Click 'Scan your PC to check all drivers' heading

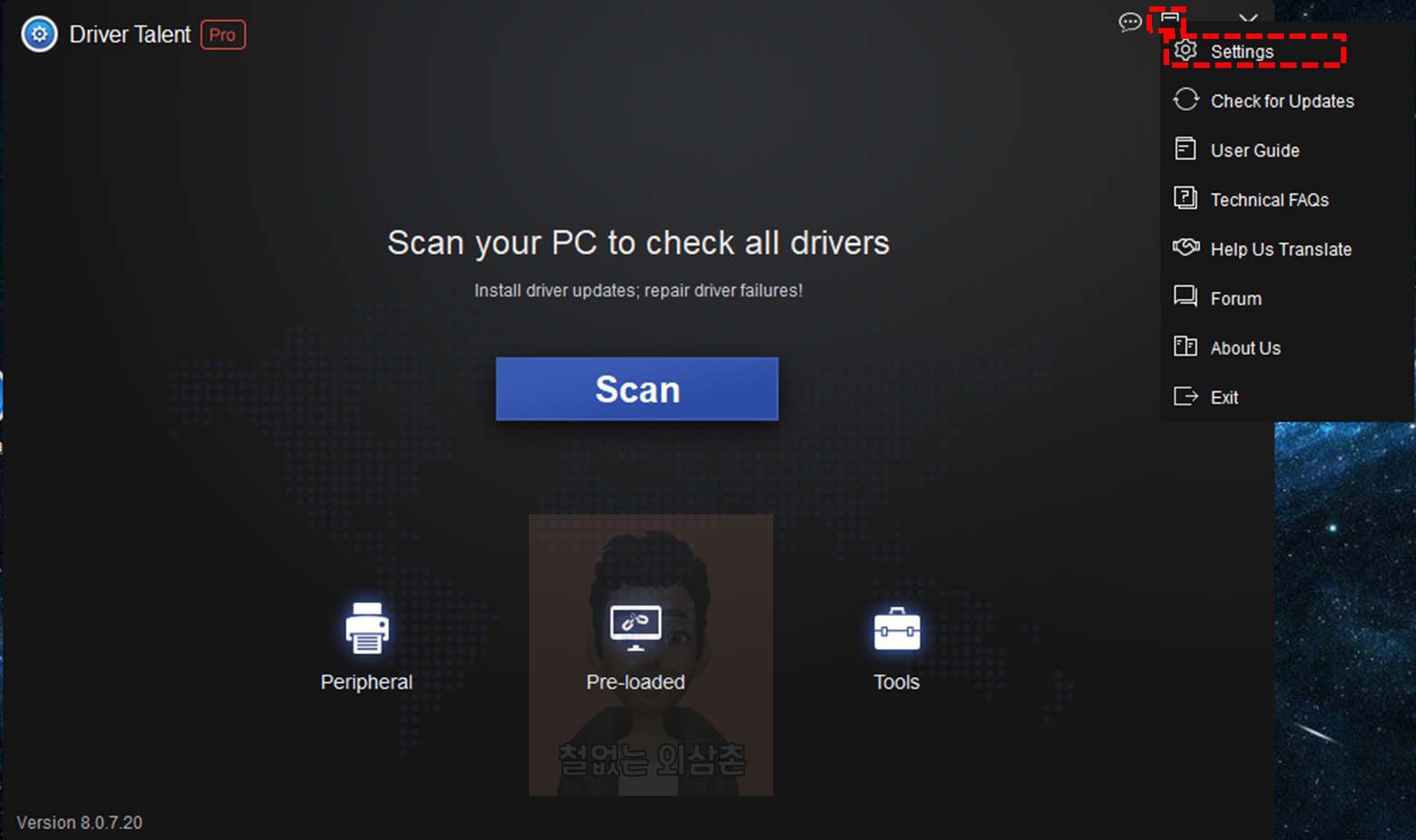(638, 242)
